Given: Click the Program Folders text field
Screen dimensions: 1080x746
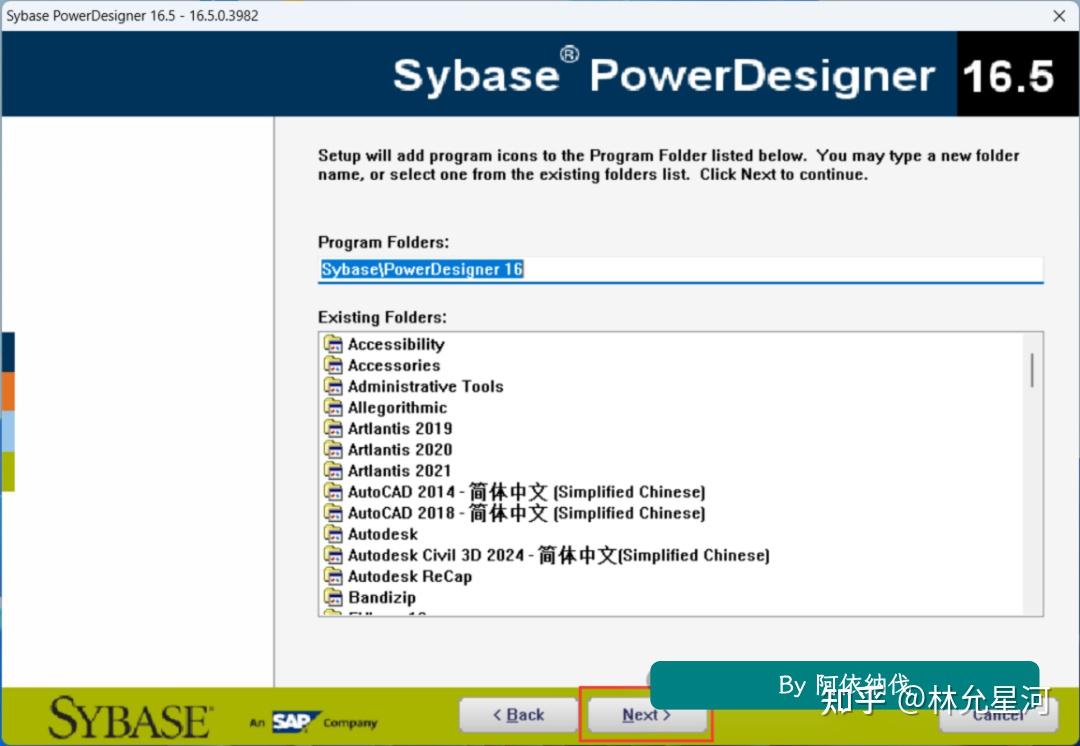Looking at the screenshot, I should [x=680, y=268].
